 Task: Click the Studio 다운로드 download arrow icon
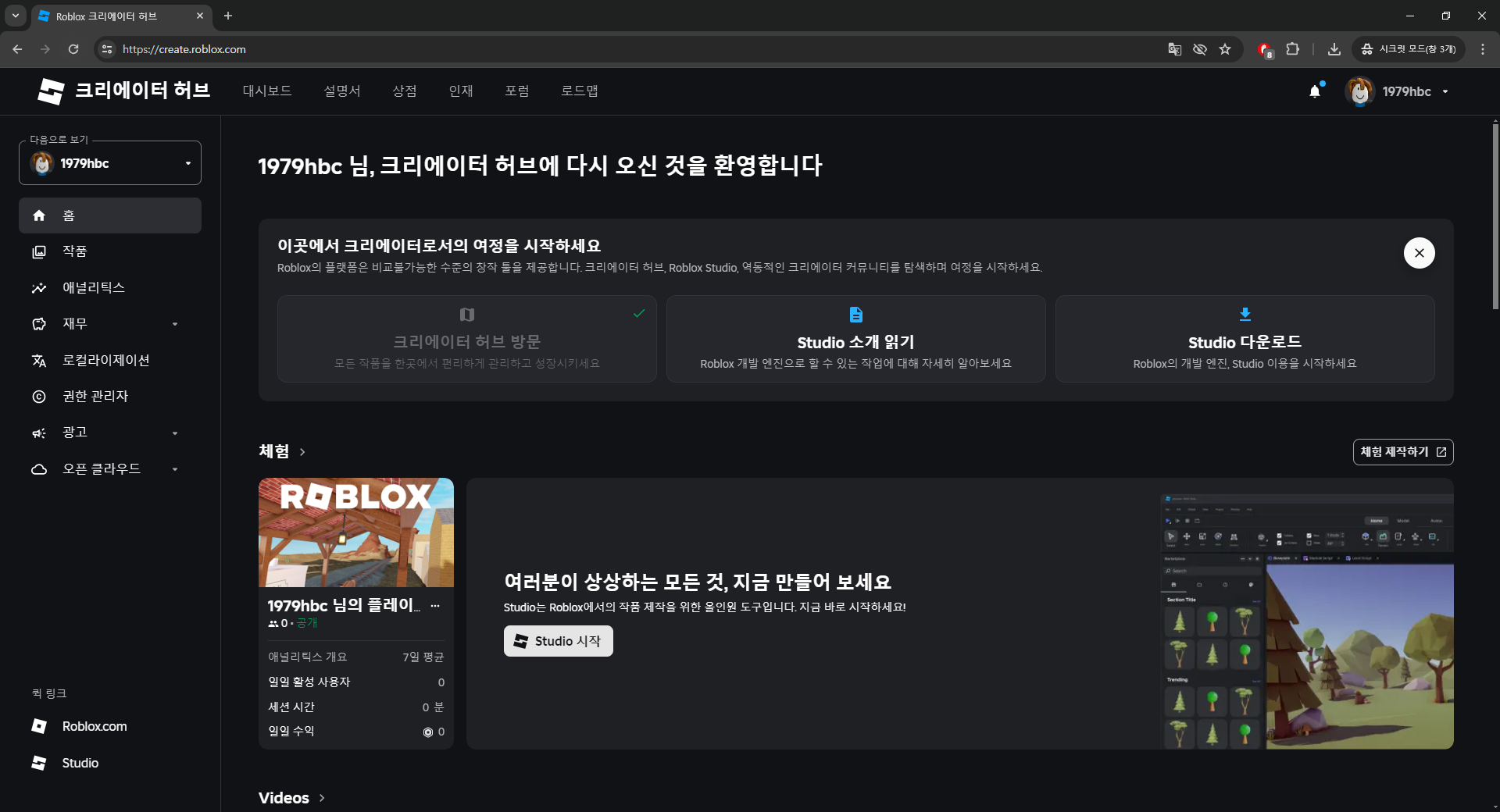[x=1245, y=314]
